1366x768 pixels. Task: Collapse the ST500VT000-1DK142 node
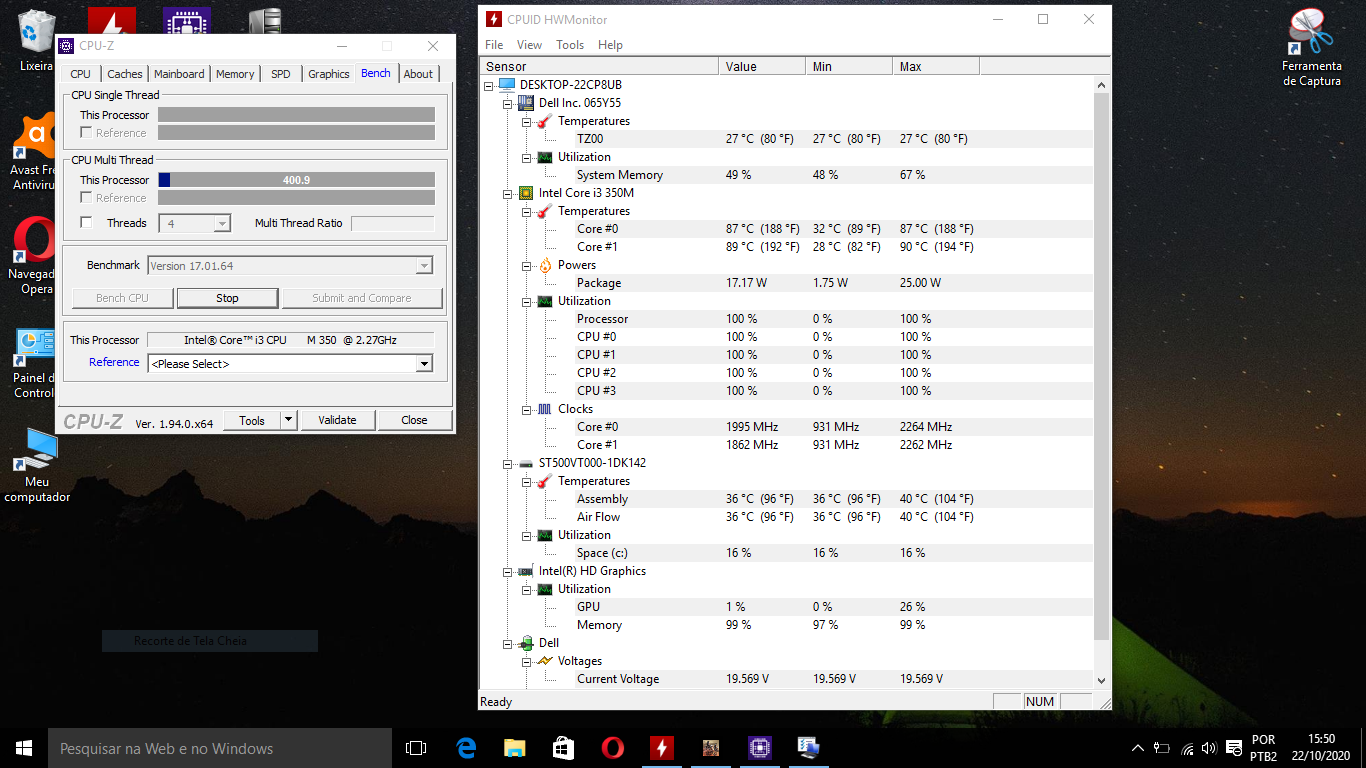[x=508, y=463]
